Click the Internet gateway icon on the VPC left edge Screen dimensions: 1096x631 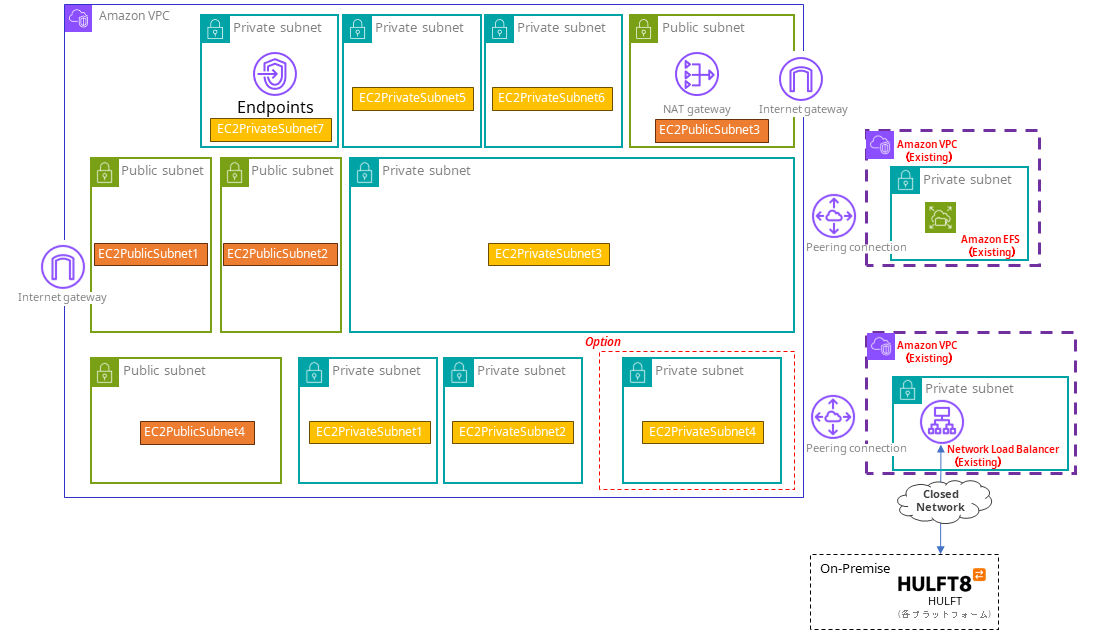(63, 267)
